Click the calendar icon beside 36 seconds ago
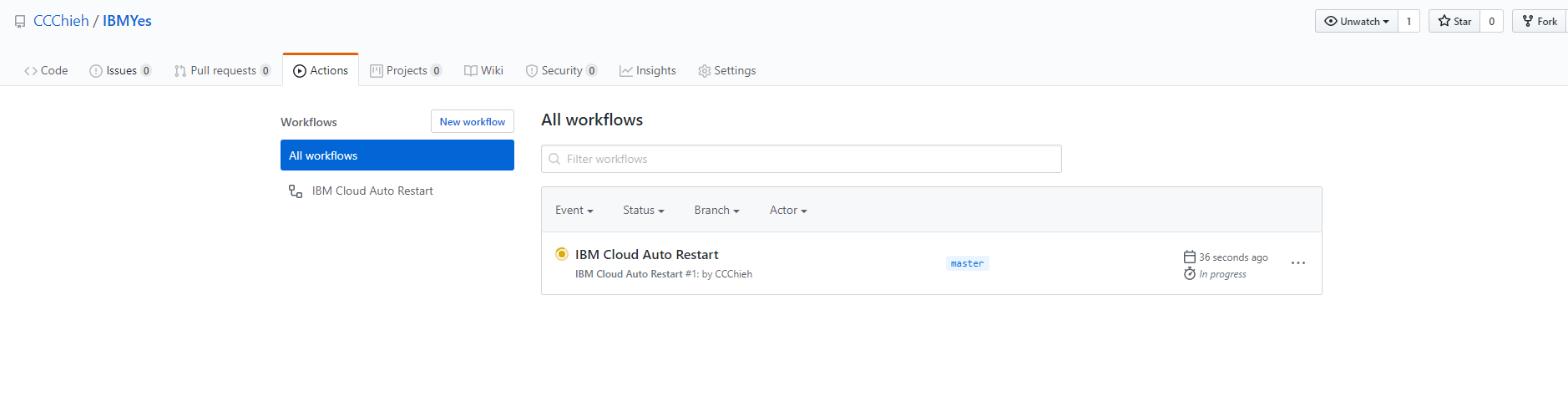Image resolution: width=1568 pixels, height=397 pixels. (1190, 257)
